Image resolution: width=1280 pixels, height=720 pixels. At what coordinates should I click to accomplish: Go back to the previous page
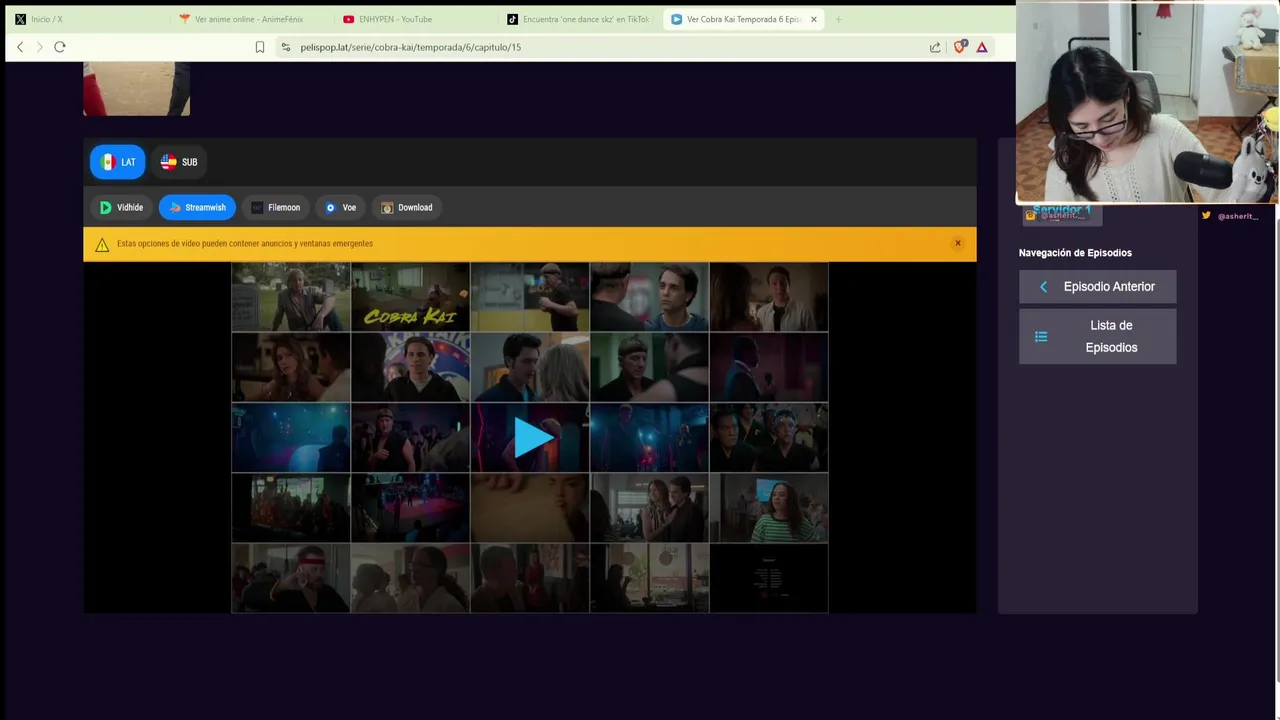[20, 47]
